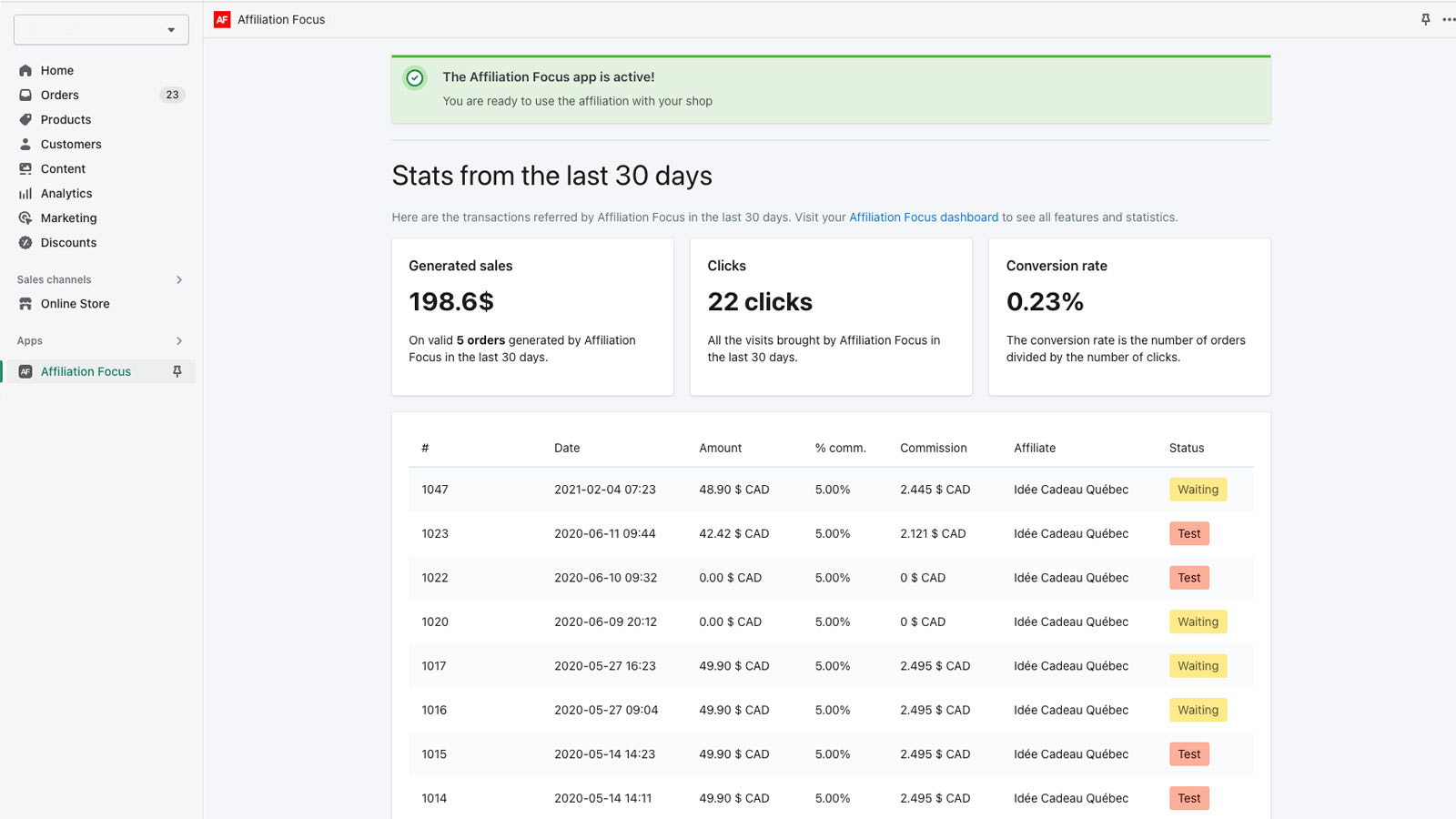
Task: Click the Customers person icon
Action: click(x=25, y=144)
